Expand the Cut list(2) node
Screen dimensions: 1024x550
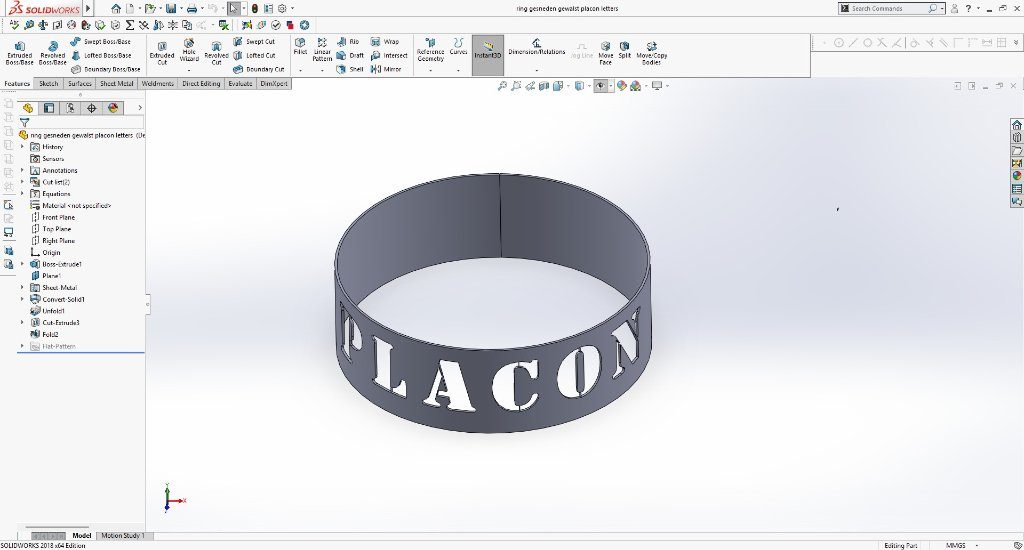23,182
